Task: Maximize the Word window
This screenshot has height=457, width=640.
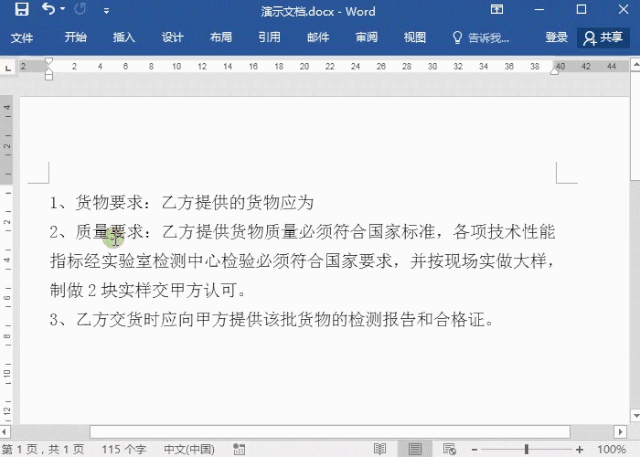Action: [581, 9]
